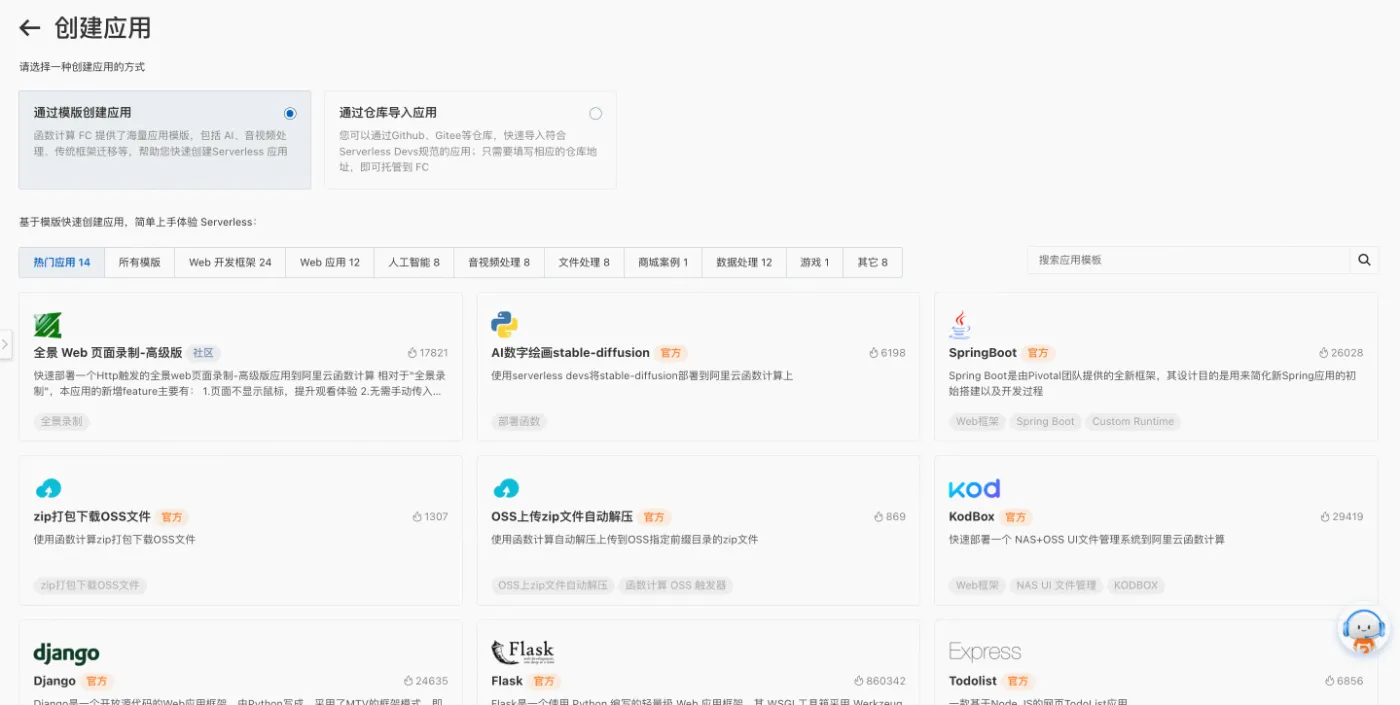Viewport: 1400px width, 705px height.
Task: Click the KODBOX tag
Action: pos(1136,586)
